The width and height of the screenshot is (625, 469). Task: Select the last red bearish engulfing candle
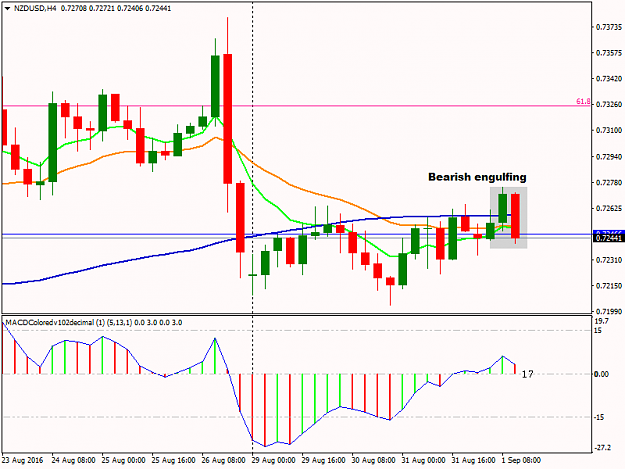point(515,216)
